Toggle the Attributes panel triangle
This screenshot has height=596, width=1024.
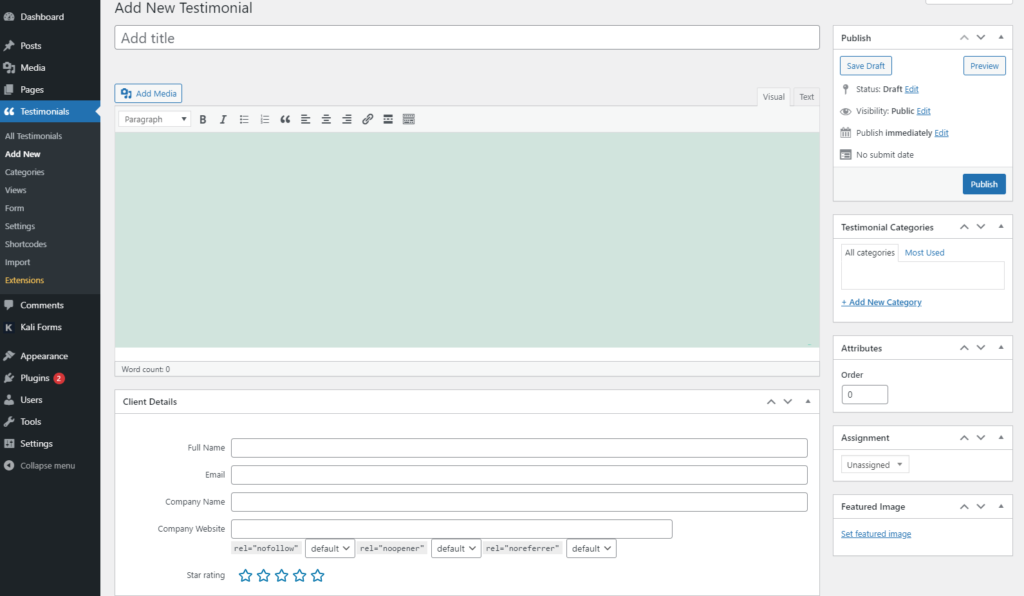[x=1000, y=347]
